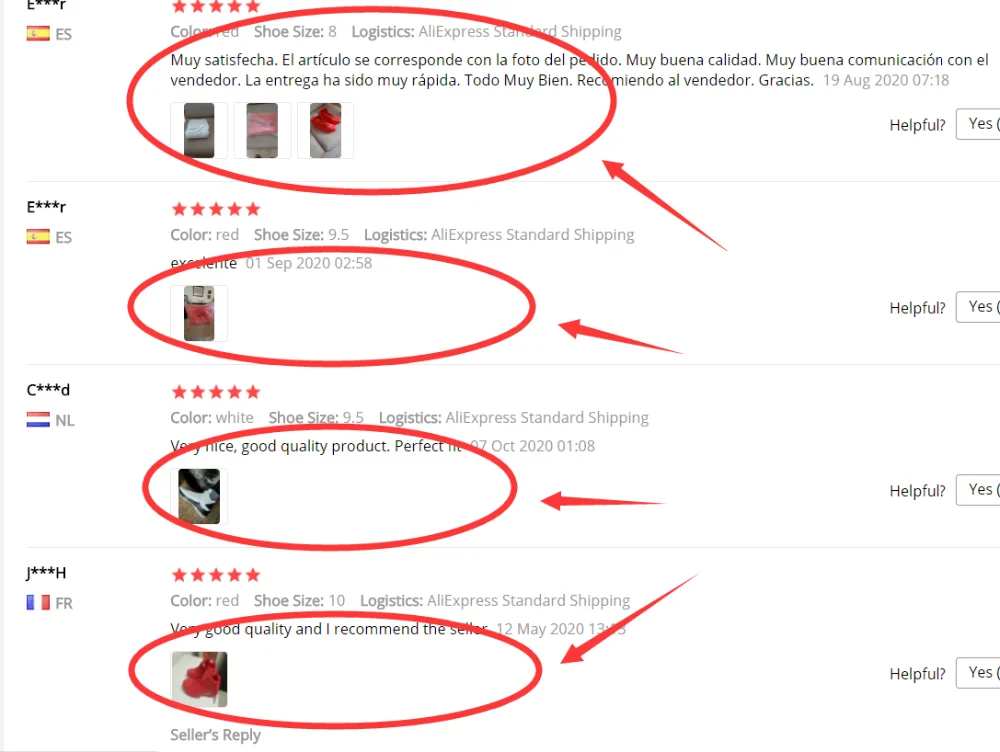1000x752 pixels.
Task: Open second pink photo in Muy satisfecha review
Action: (262, 130)
